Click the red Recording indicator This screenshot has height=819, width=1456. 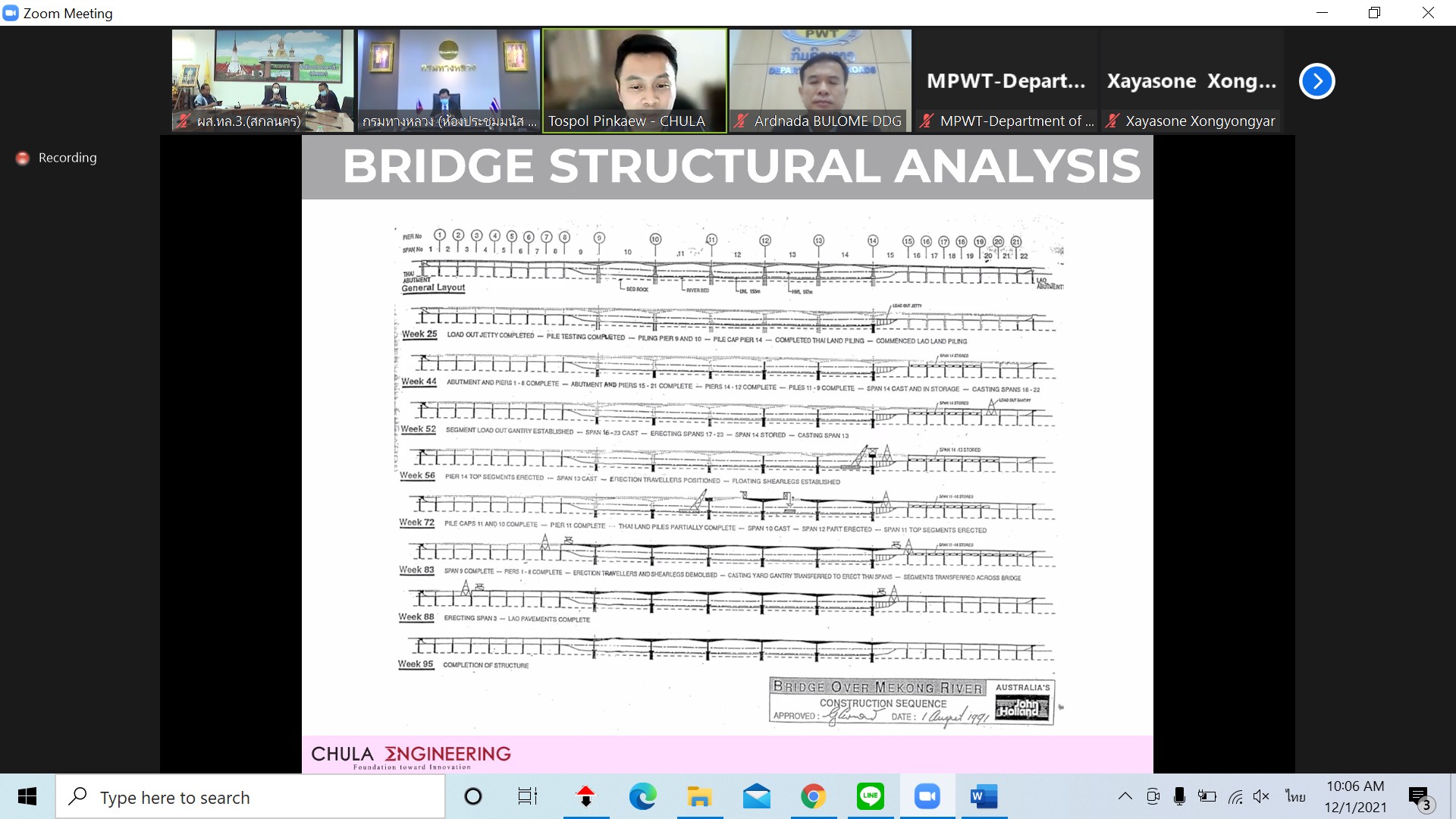23,158
